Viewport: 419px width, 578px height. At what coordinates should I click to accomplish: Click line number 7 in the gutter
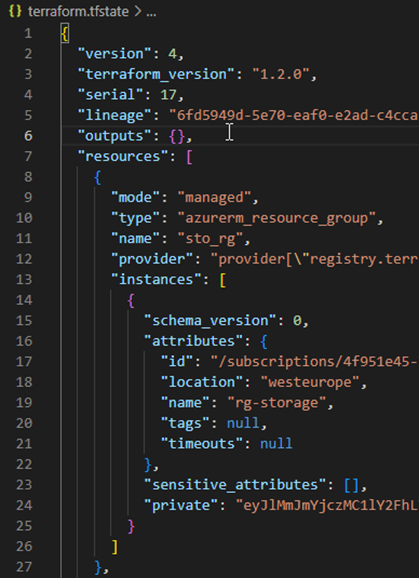[x=28, y=156]
